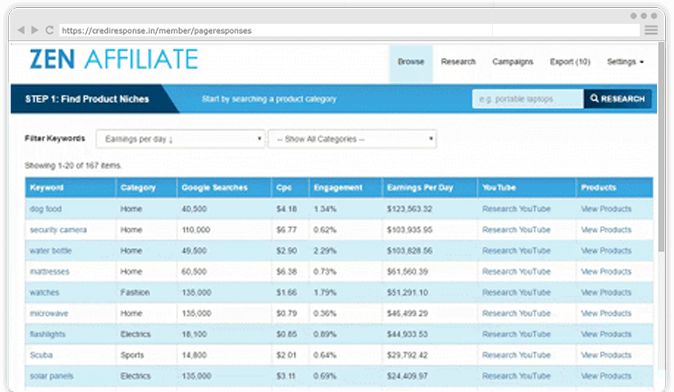
Task: Click the browser URL address bar
Action: coord(349,31)
